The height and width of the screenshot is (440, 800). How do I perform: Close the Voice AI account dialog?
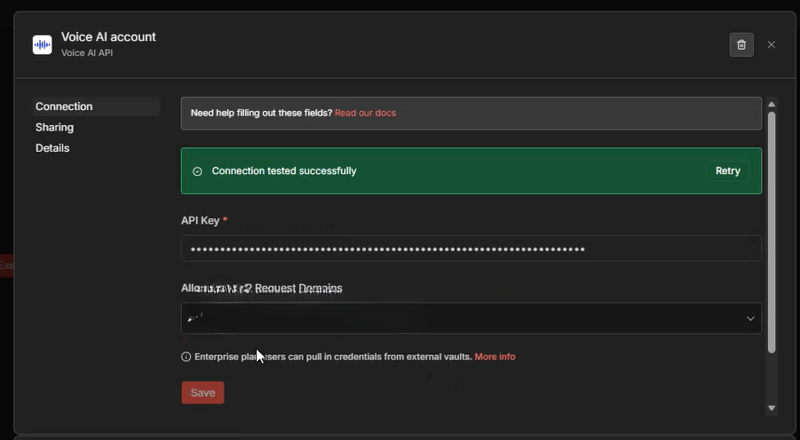pos(771,45)
